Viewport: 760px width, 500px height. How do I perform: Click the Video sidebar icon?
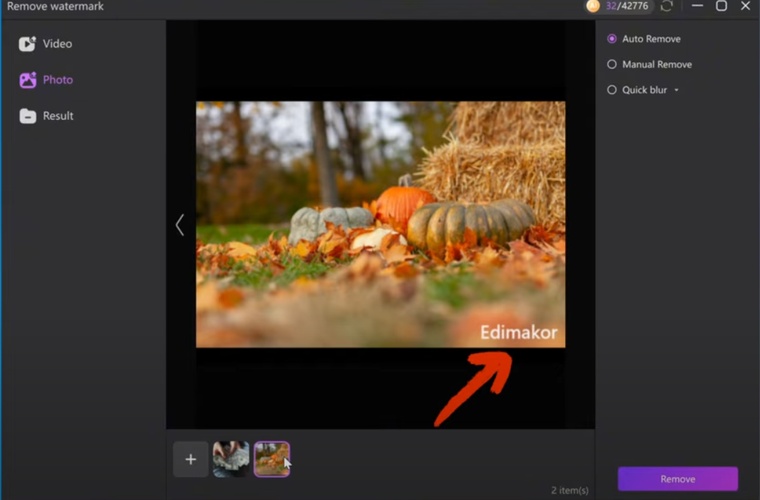27,44
